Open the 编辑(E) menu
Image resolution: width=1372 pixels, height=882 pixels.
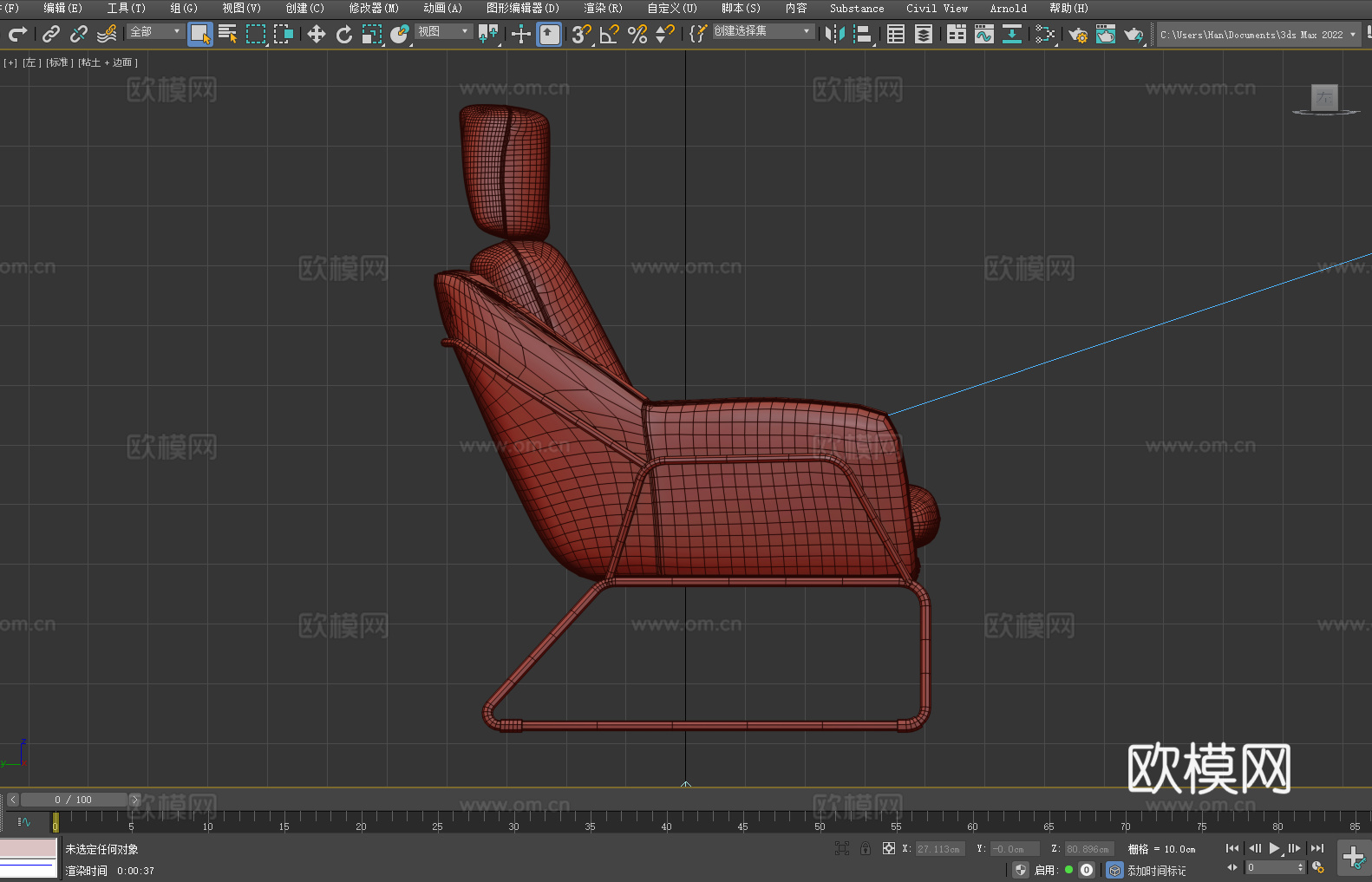click(63, 8)
